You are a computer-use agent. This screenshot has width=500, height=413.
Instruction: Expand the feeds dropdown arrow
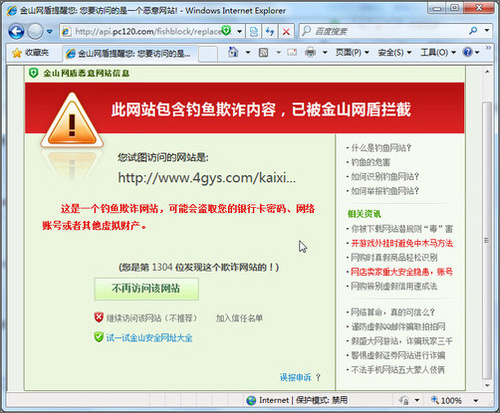[278, 52]
